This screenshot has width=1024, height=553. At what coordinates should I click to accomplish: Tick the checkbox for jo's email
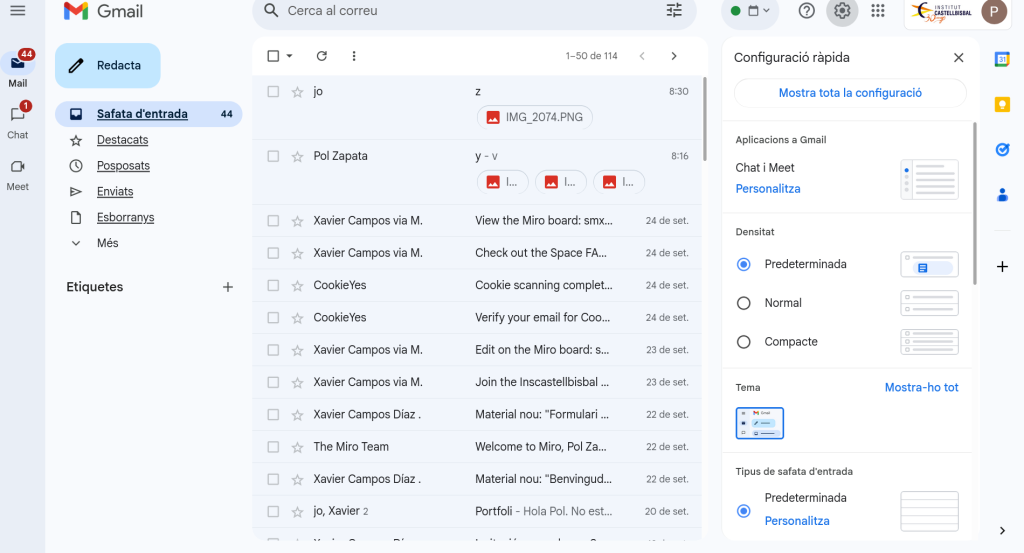(273, 92)
